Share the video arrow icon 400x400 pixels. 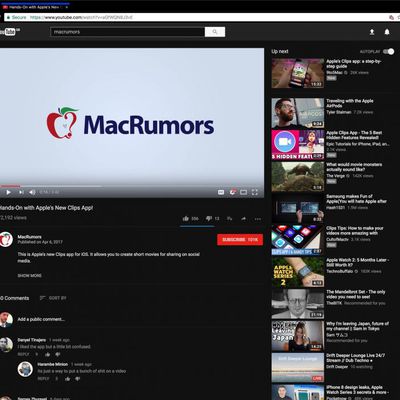[244, 219]
